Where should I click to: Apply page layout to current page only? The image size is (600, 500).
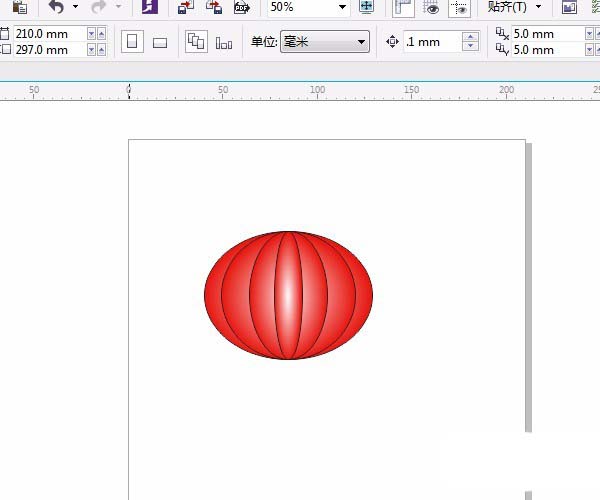(x=224, y=42)
